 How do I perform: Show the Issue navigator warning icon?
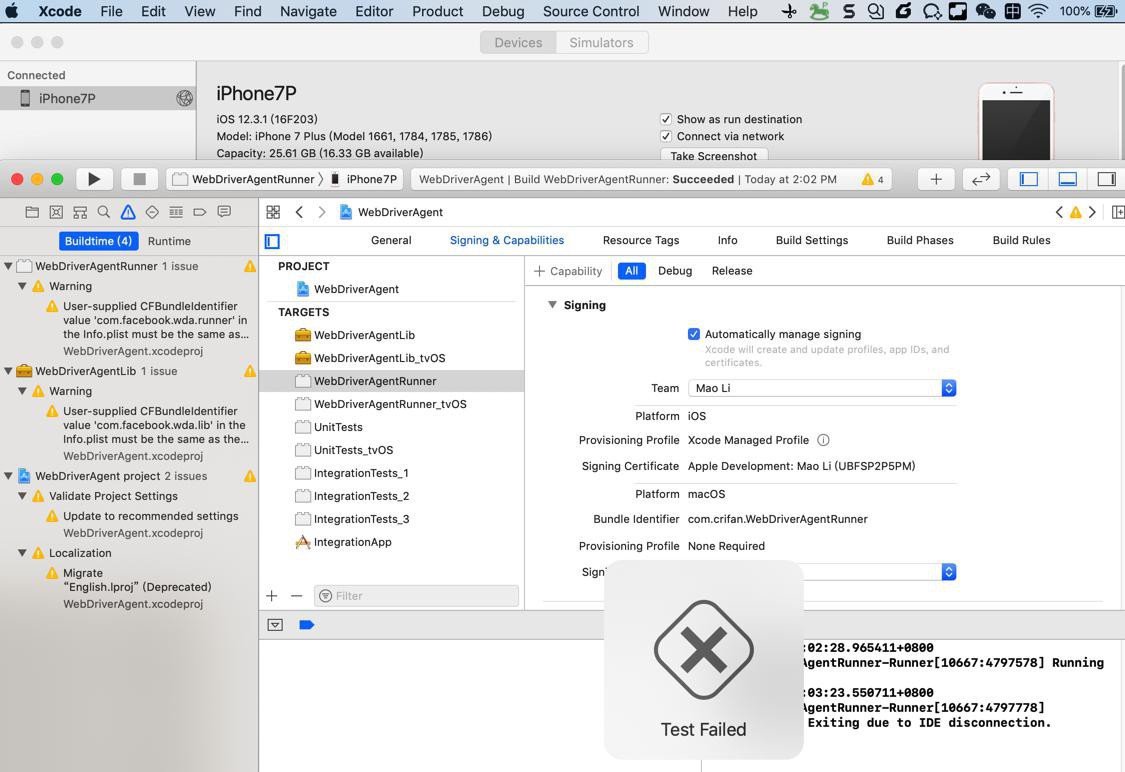128,212
